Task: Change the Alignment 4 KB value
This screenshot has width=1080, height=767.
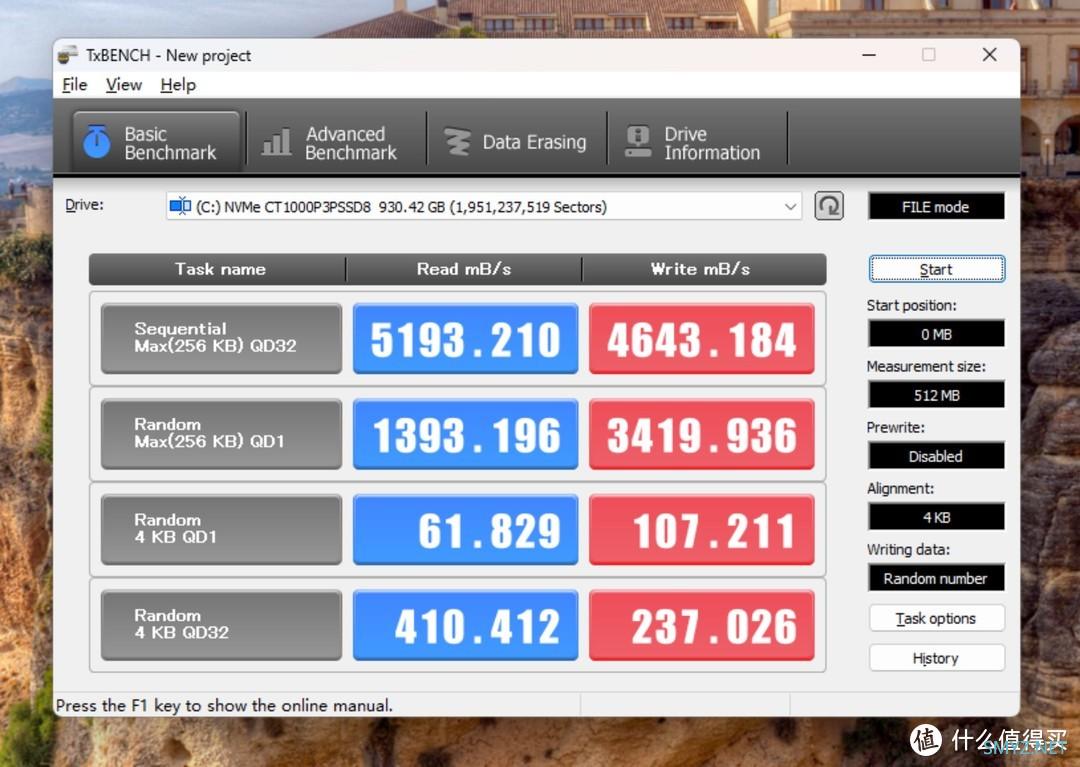Action: pos(936,517)
